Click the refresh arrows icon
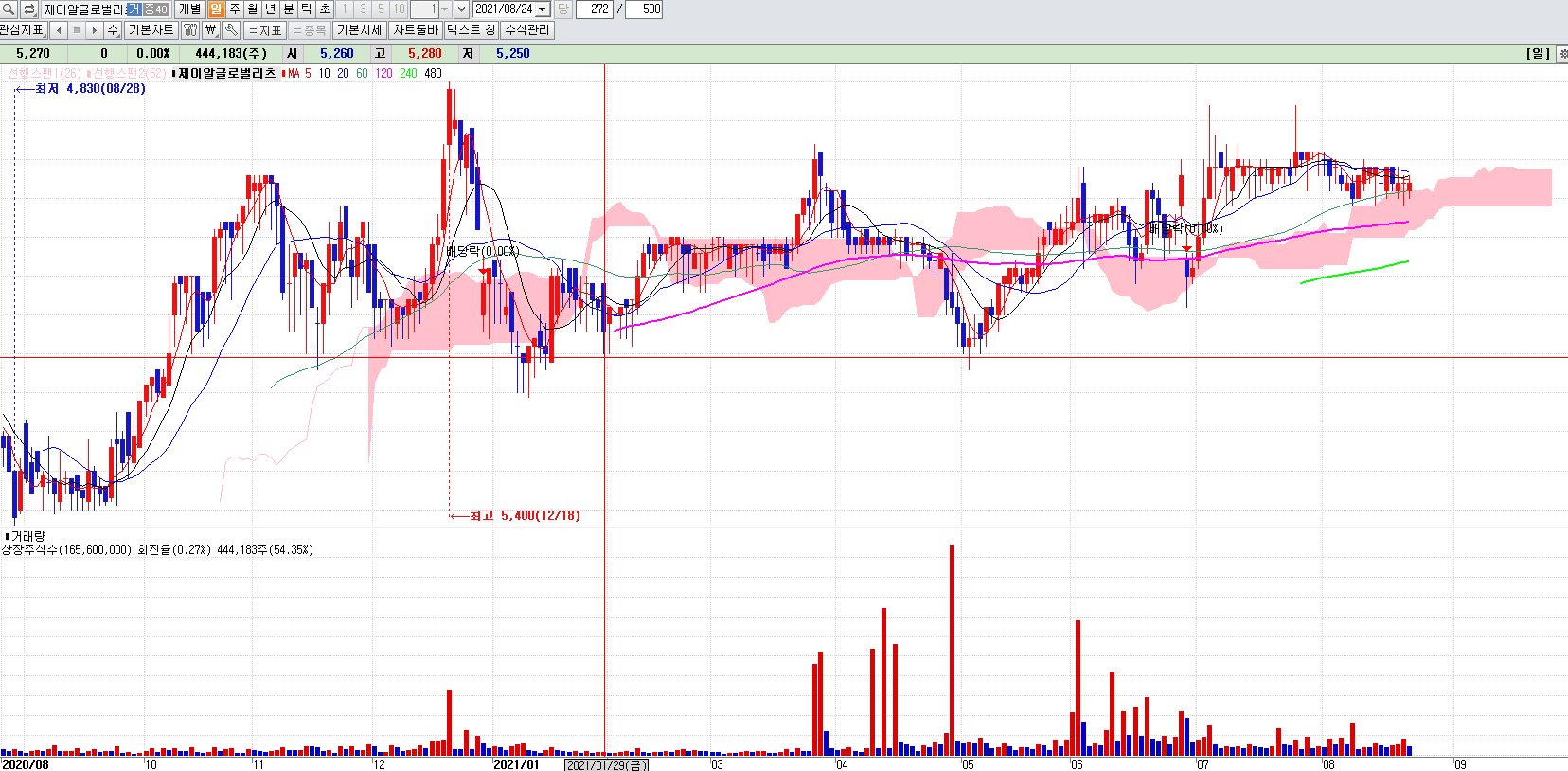Viewport: 1568px width, 771px height. coord(29,9)
